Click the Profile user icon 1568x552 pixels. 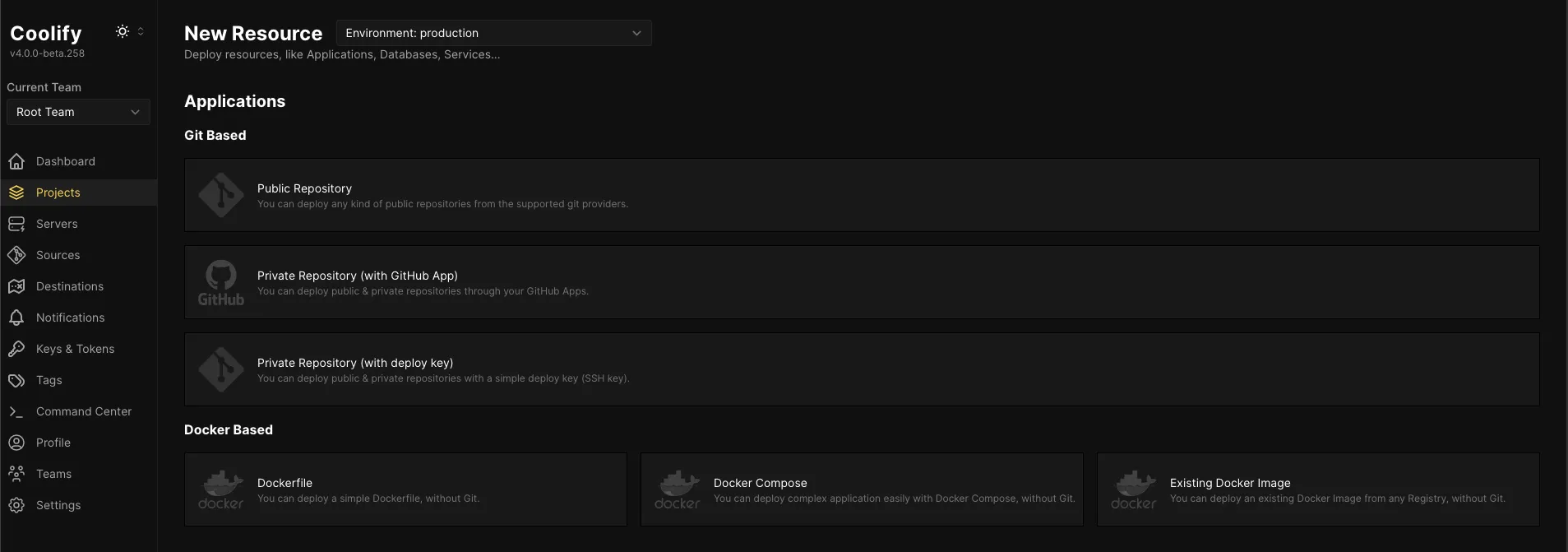coord(16,443)
